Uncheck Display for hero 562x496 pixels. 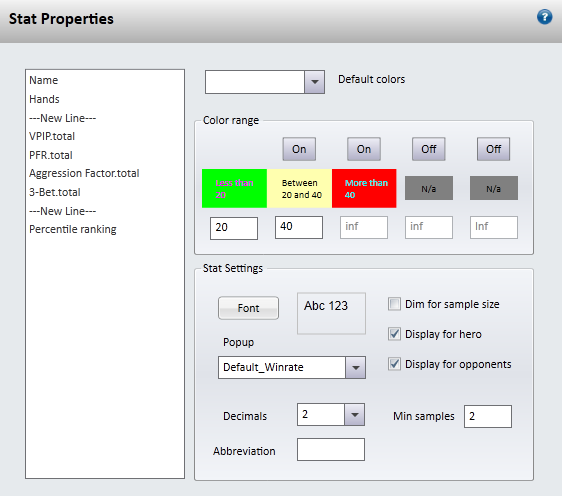click(x=394, y=334)
